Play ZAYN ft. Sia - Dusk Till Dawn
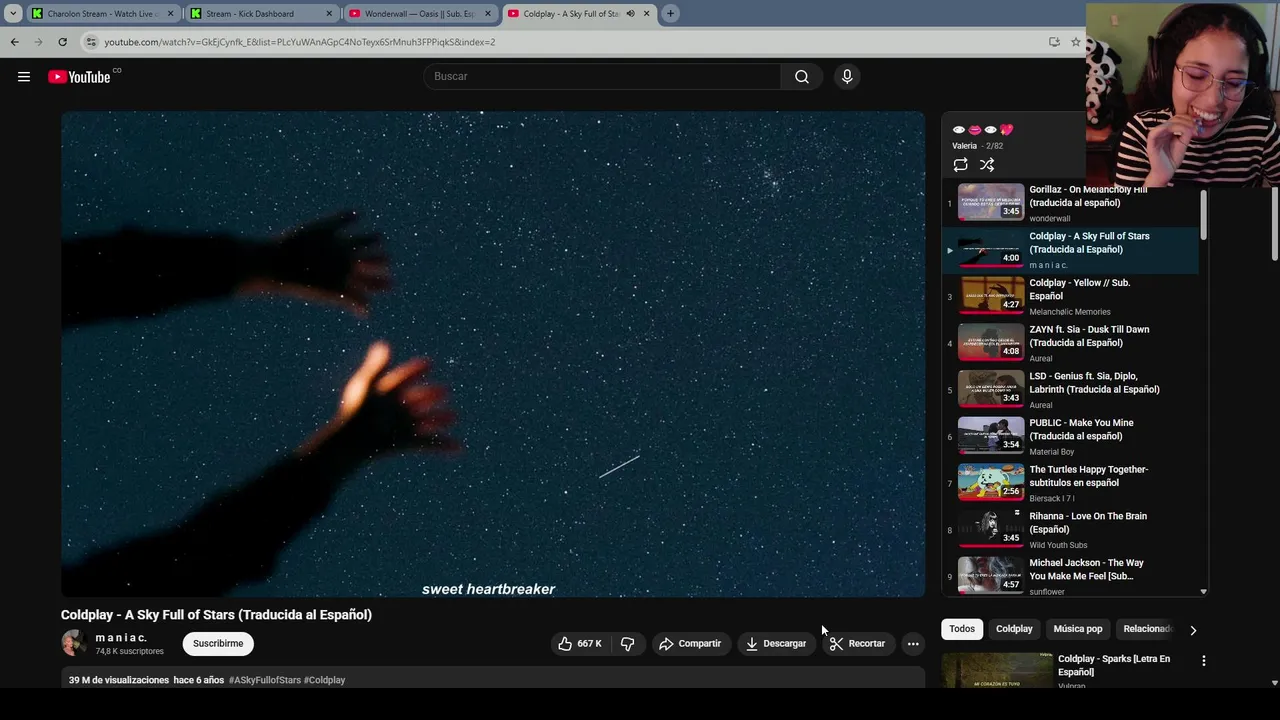Viewport: 1280px width, 720px height. 1070,343
